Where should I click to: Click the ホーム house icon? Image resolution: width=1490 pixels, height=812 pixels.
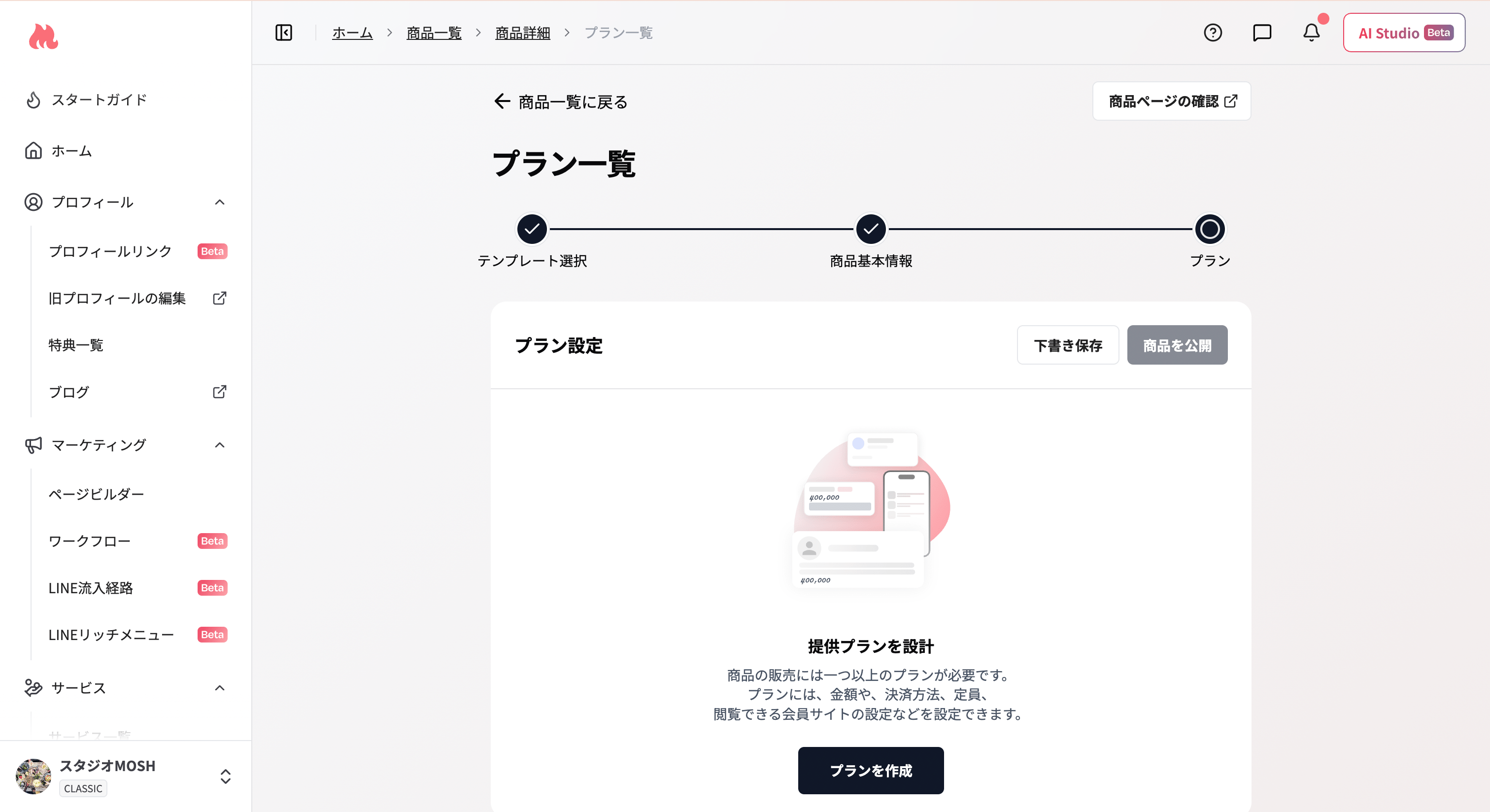(x=34, y=151)
